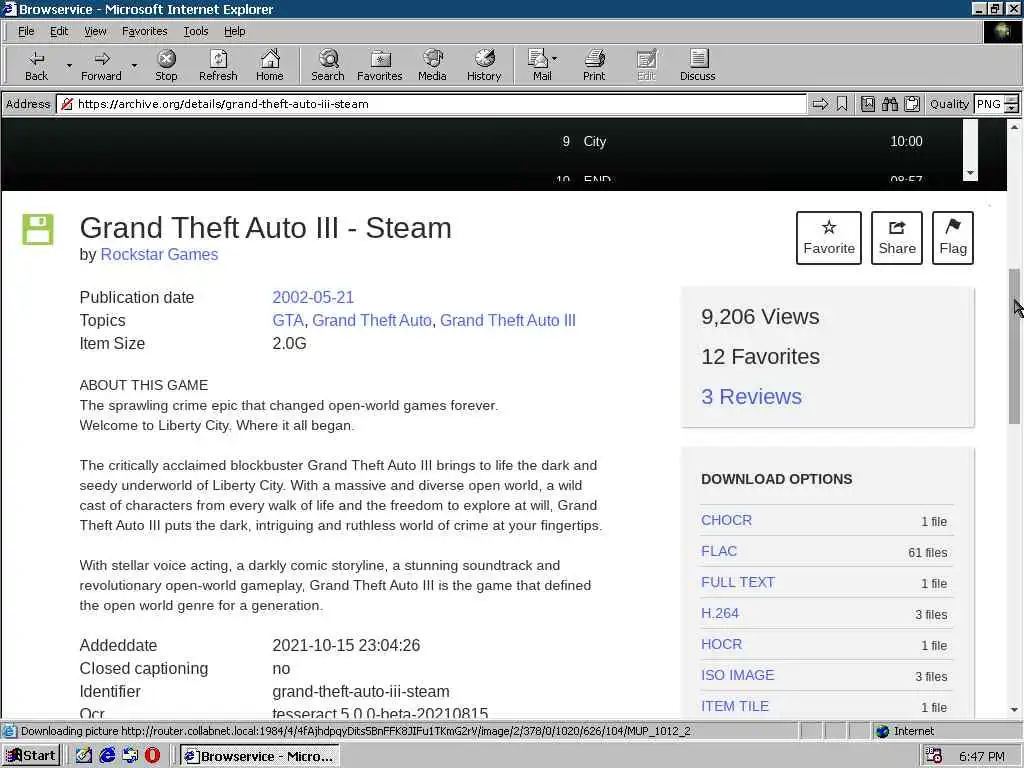
Task: Open the Media toolbar pane
Action: pyautogui.click(x=432, y=65)
